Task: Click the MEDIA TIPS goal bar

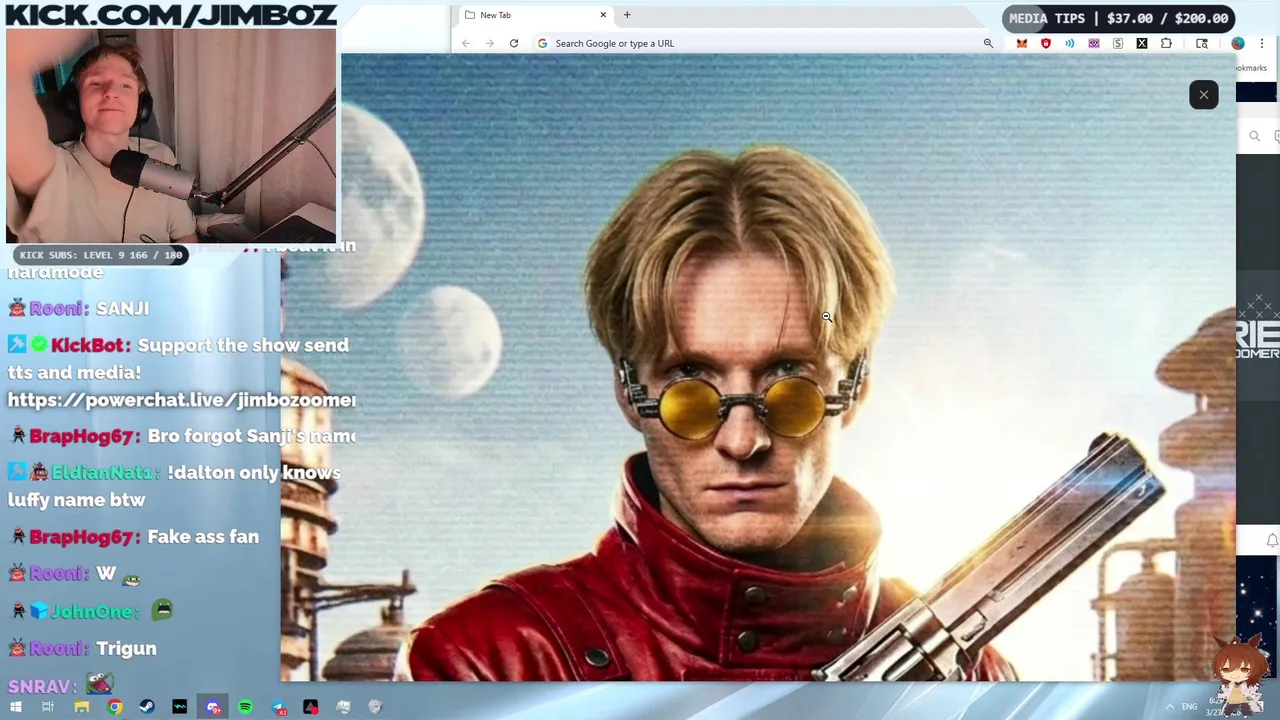Action: click(x=1119, y=18)
